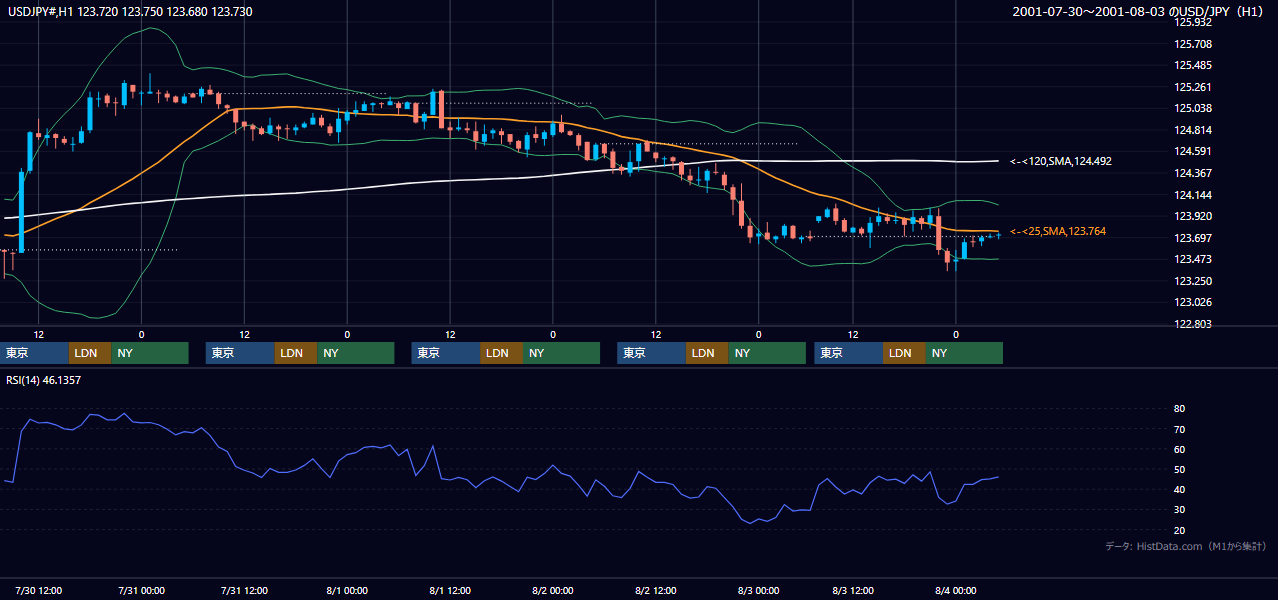Select the RSI(14) 46.1357 indicator label
Image resolution: width=1278 pixels, height=600 pixels.
(43, 380)
